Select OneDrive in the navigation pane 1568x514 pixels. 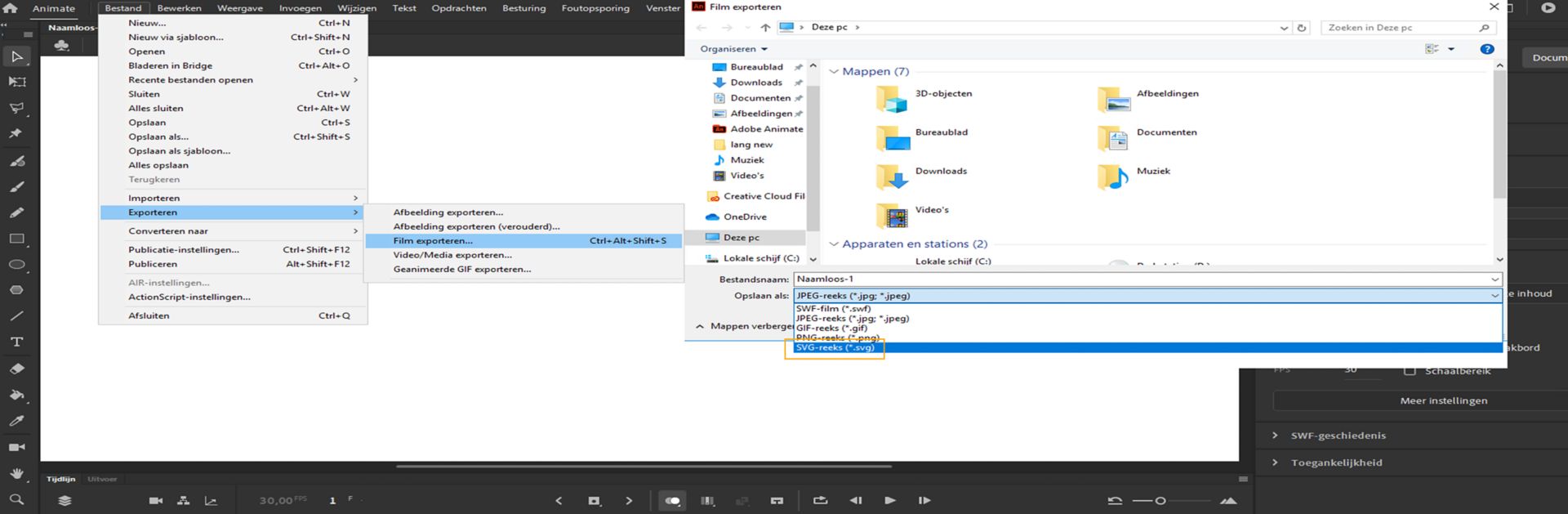click(x=744, y=217)
